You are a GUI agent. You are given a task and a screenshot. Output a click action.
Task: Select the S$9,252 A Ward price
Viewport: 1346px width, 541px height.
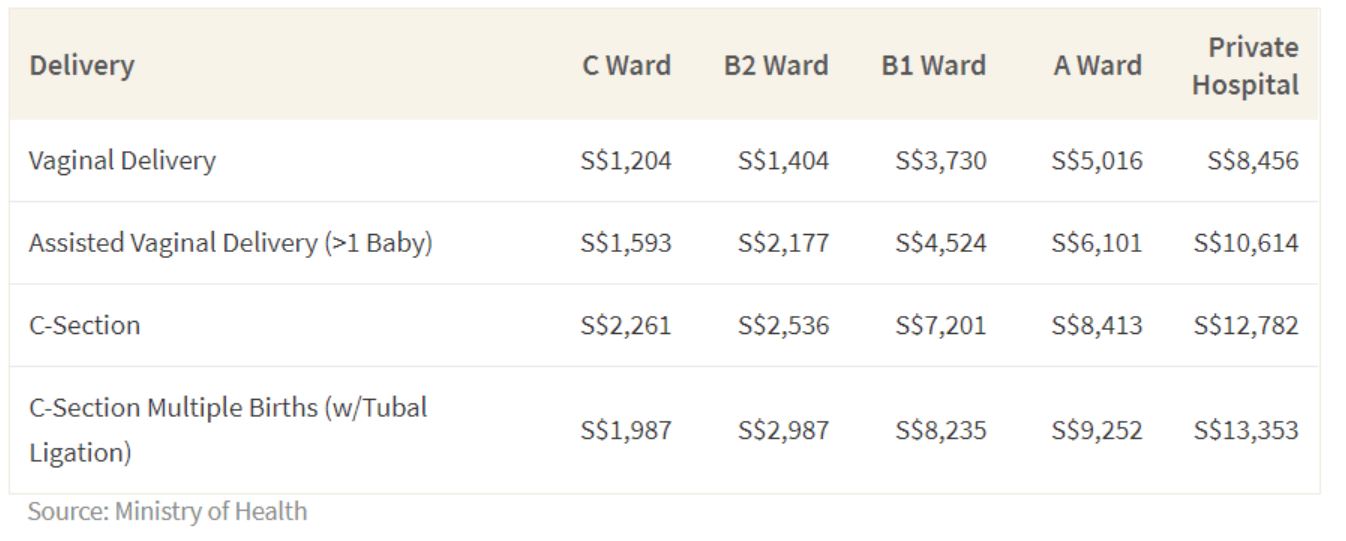[1097, 431]
